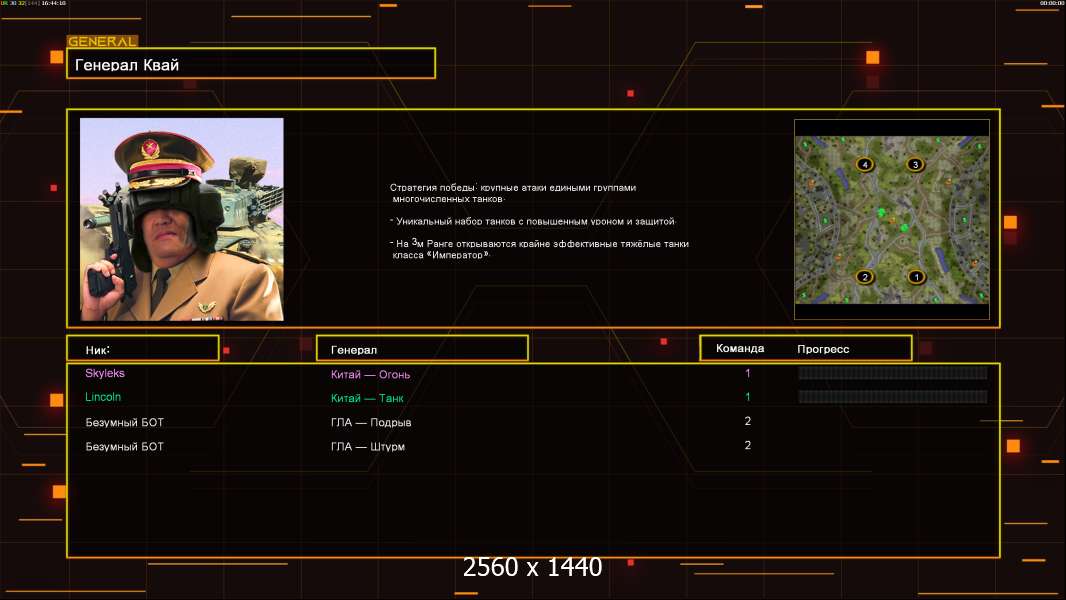Select player Skyleks in the list

pos(105,373)
